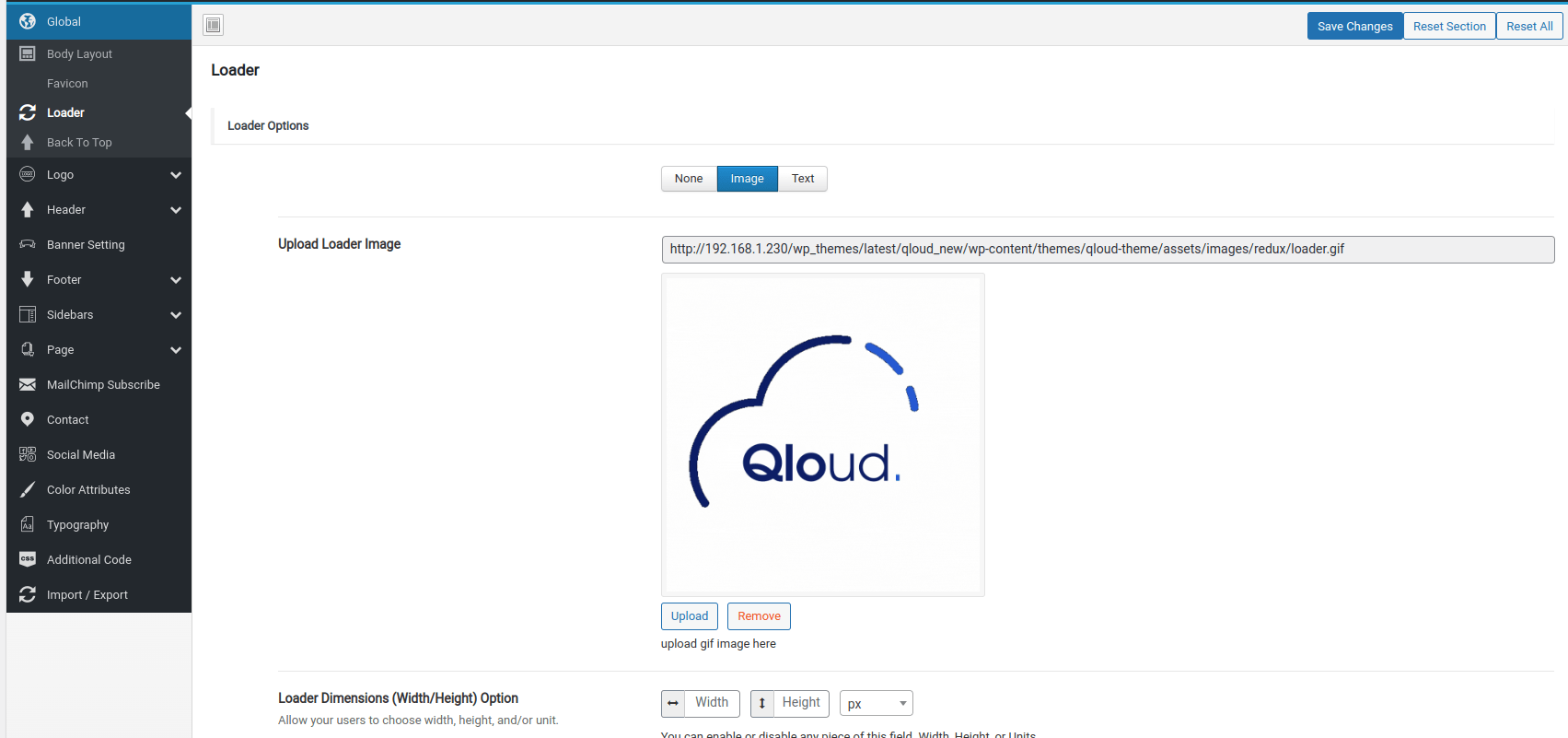The image size is (1568, 738).
Task: Click the Page icon in sidebar
Action: 28,349
